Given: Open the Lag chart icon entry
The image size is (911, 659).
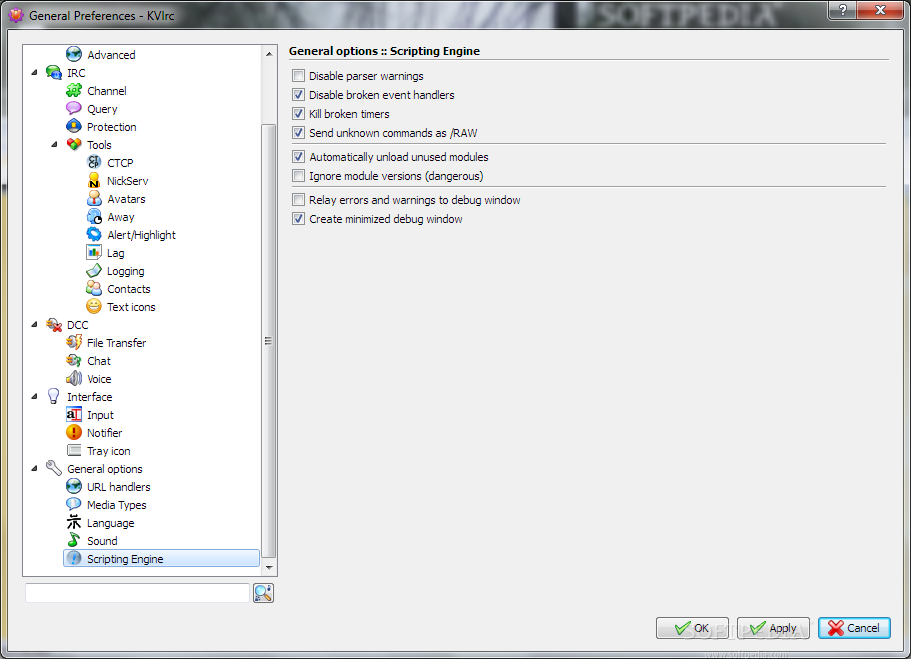Looking at the screenshot, I should pyautogui.click(x=94, y=253).
